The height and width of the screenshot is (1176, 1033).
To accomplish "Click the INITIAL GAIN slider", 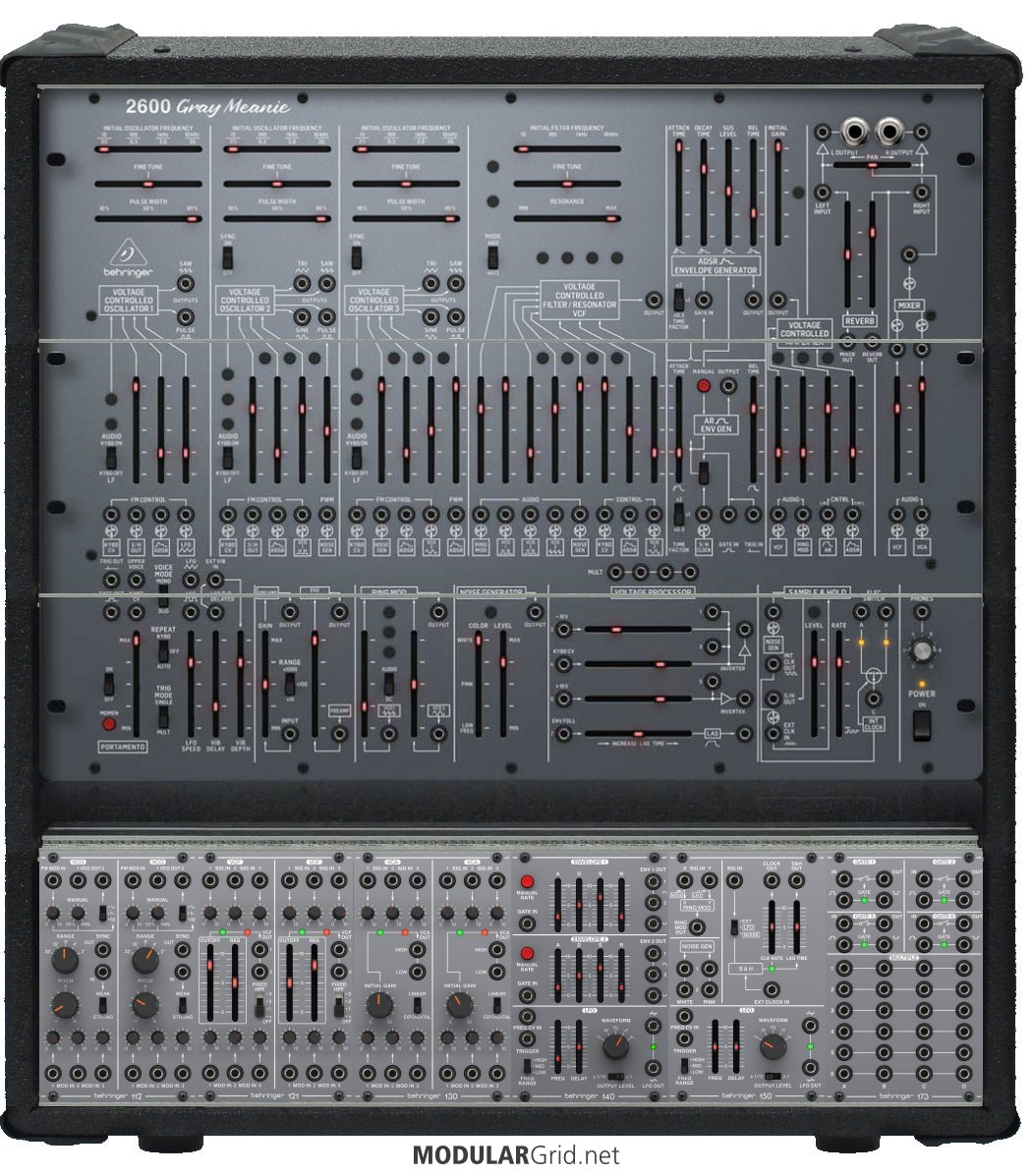I will coord(777,193).
